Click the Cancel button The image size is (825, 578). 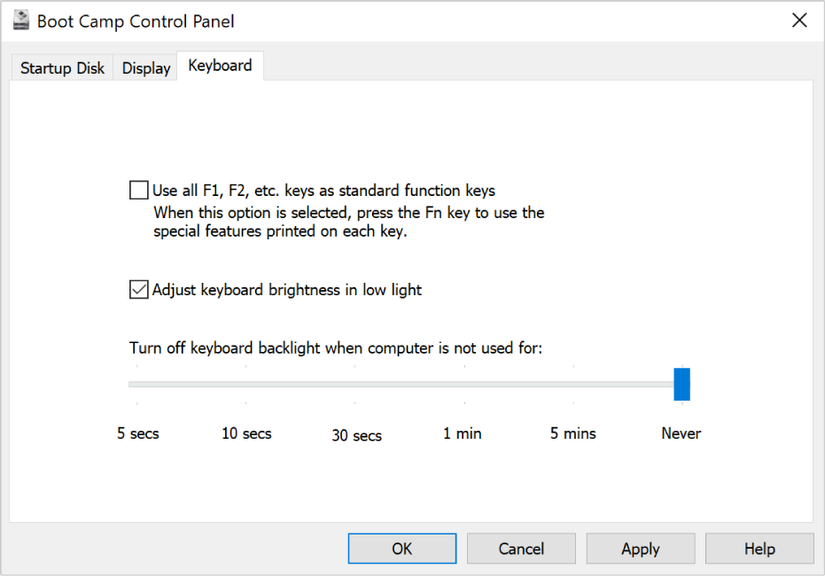click(520, 548)
